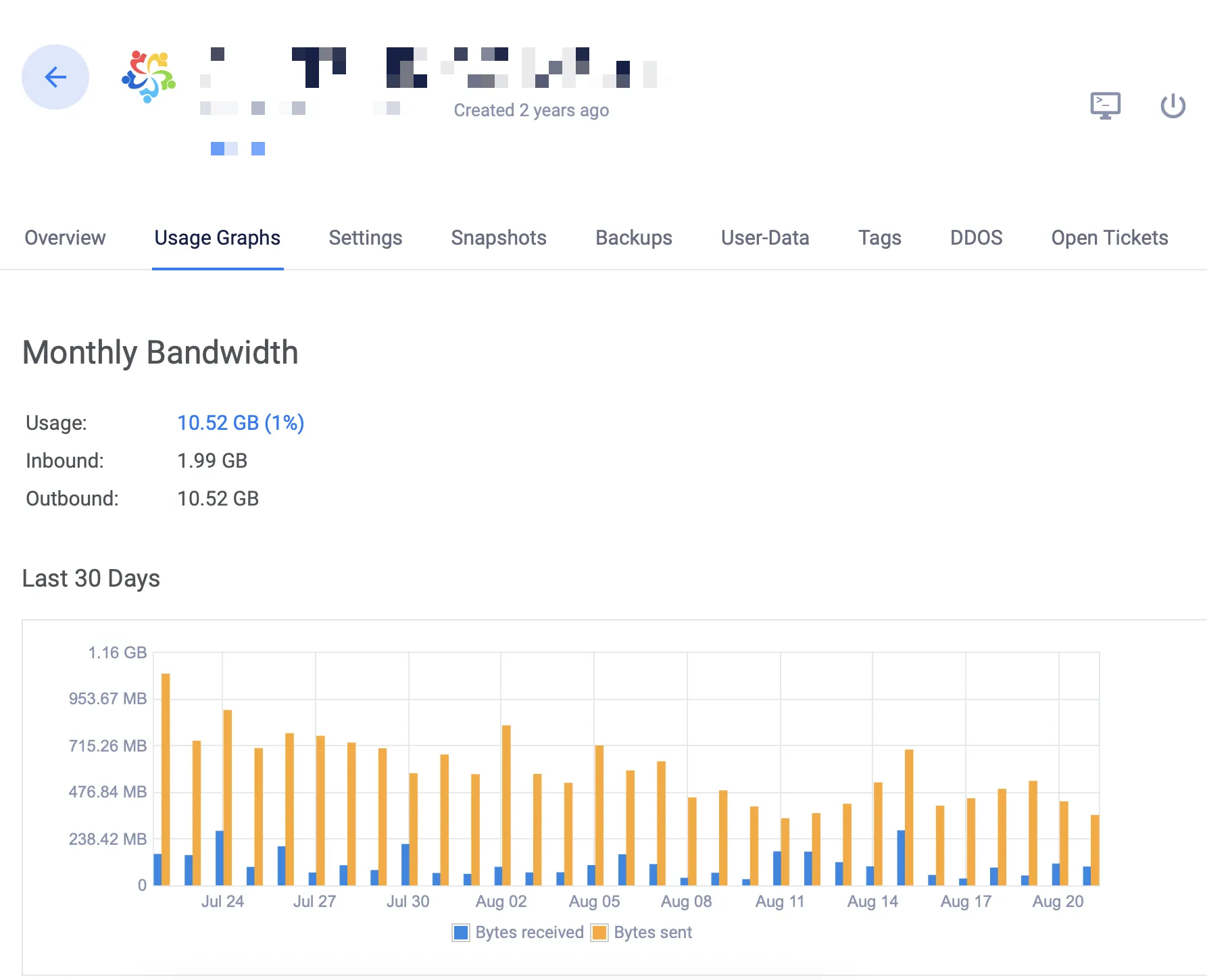Click the Bytes received legend label

coord(529,933)
